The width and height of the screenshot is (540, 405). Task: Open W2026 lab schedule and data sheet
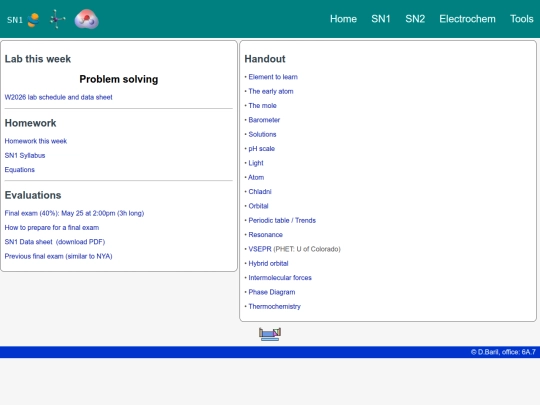pos(59,97)
